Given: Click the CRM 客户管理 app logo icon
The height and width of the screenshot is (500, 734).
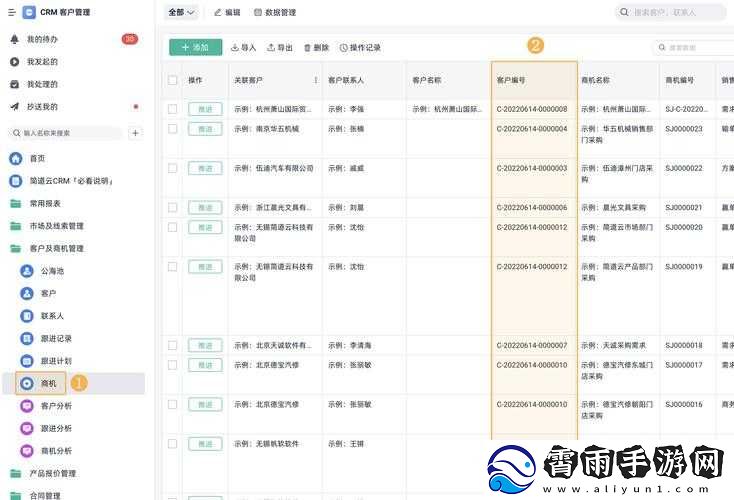Looking at the screenshot, I should coord(29,12).
